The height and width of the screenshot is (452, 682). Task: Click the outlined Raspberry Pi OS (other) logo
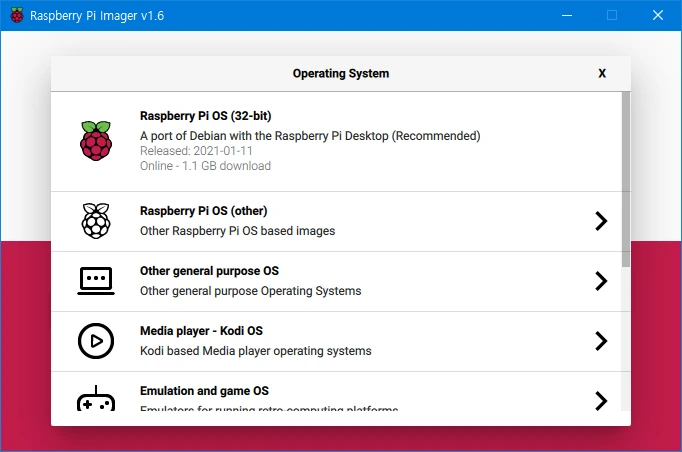(96, 221)
